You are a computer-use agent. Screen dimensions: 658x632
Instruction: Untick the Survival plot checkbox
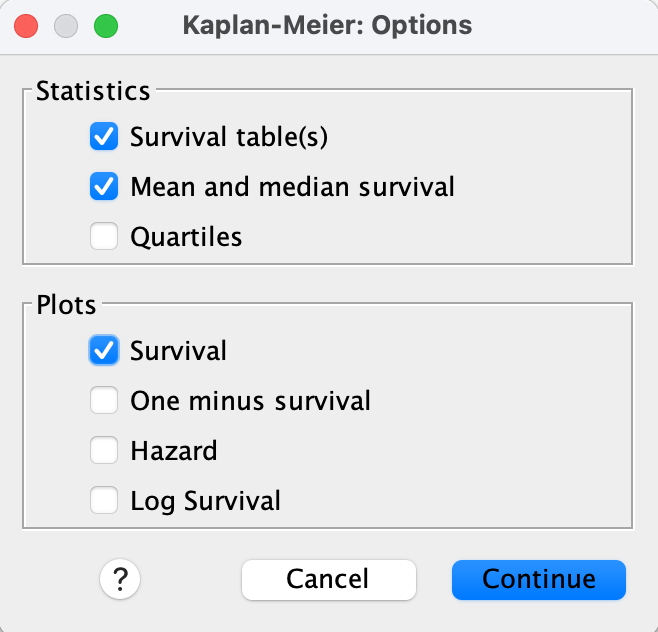[104, 350]
